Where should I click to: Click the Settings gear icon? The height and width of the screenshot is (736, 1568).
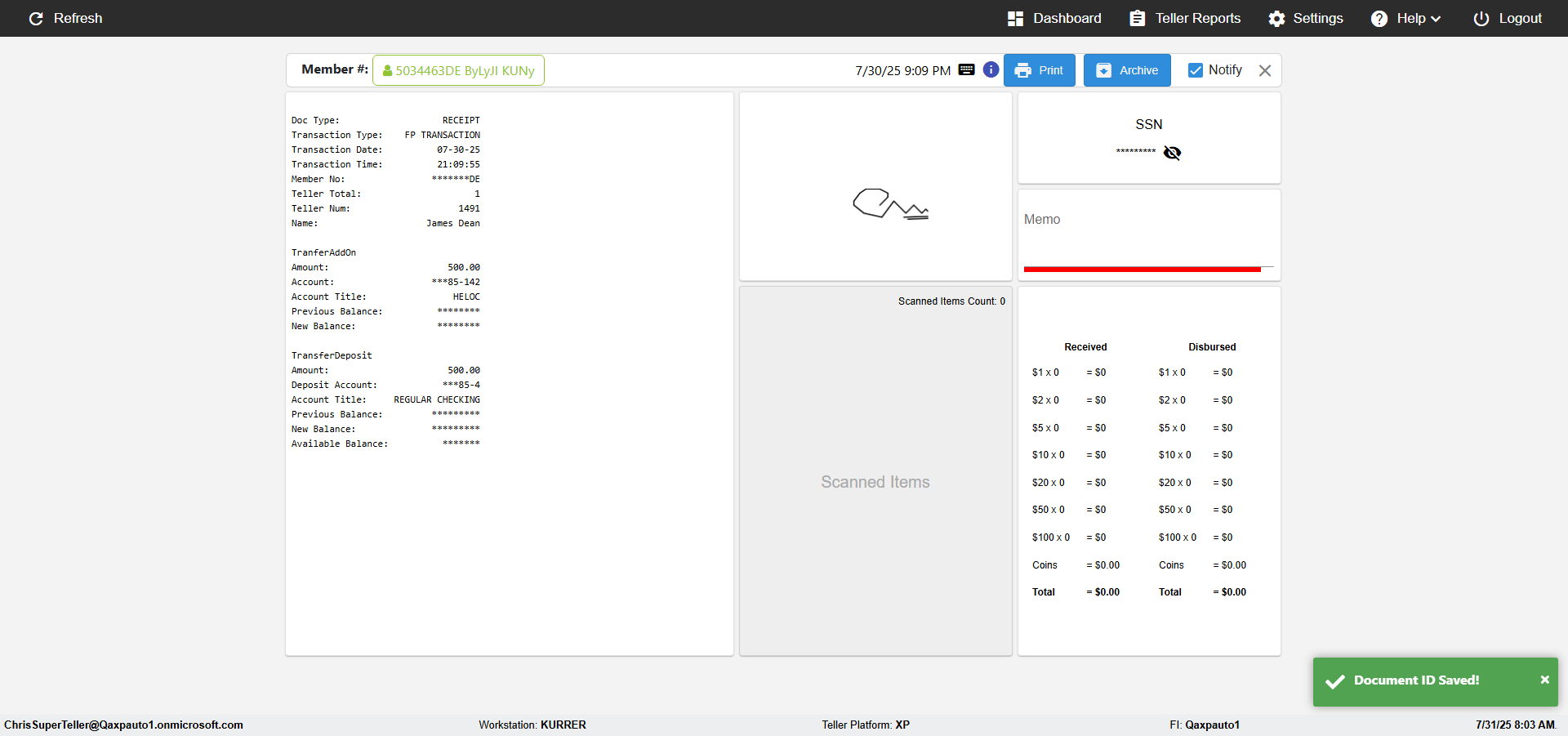pyautogui.click(x=1276, y=19)
